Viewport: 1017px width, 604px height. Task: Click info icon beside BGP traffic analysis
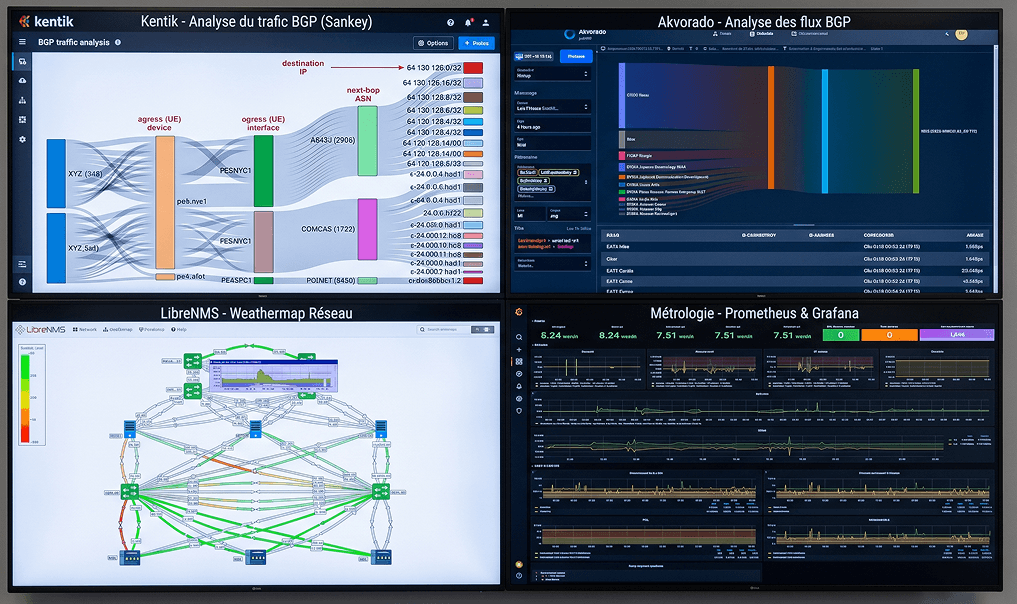pyautogui.click(x=117, y=42)
